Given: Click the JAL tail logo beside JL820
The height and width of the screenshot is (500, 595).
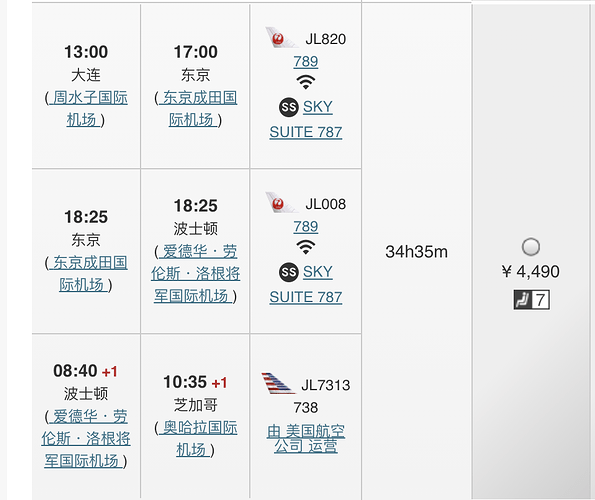Looking at the screenshot, I should [282, 37].
